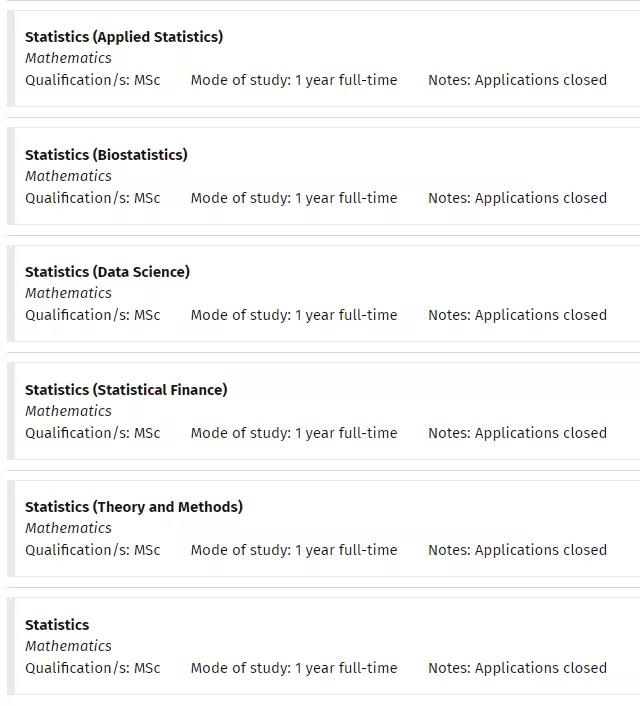Image resolution: width=640 pixels, height=706 pixels.
Task: Click Mathematics under Biostatistics
Action: [x=68, y=176]
